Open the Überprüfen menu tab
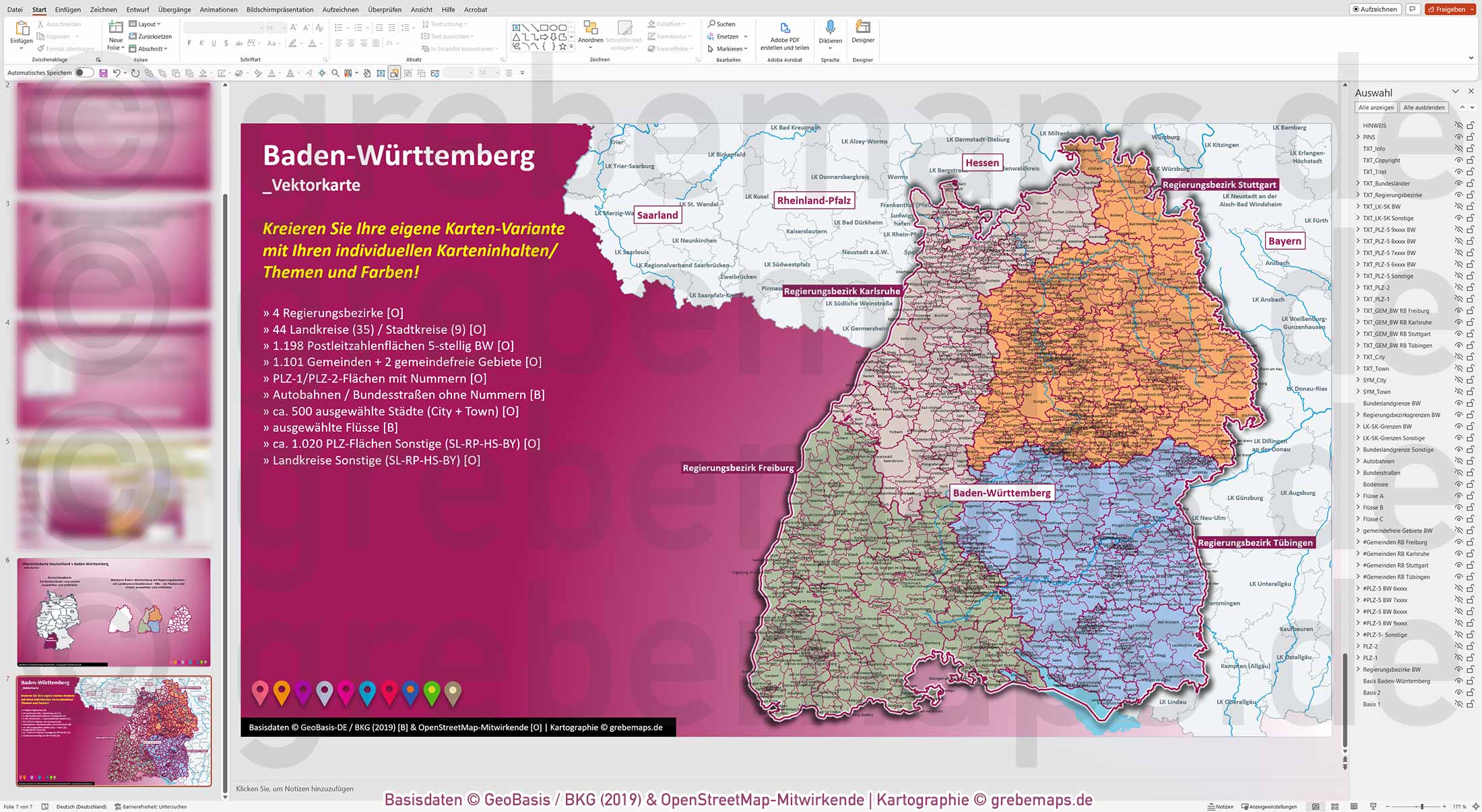This screenshot has height=812, width=1482. (384, 9)
